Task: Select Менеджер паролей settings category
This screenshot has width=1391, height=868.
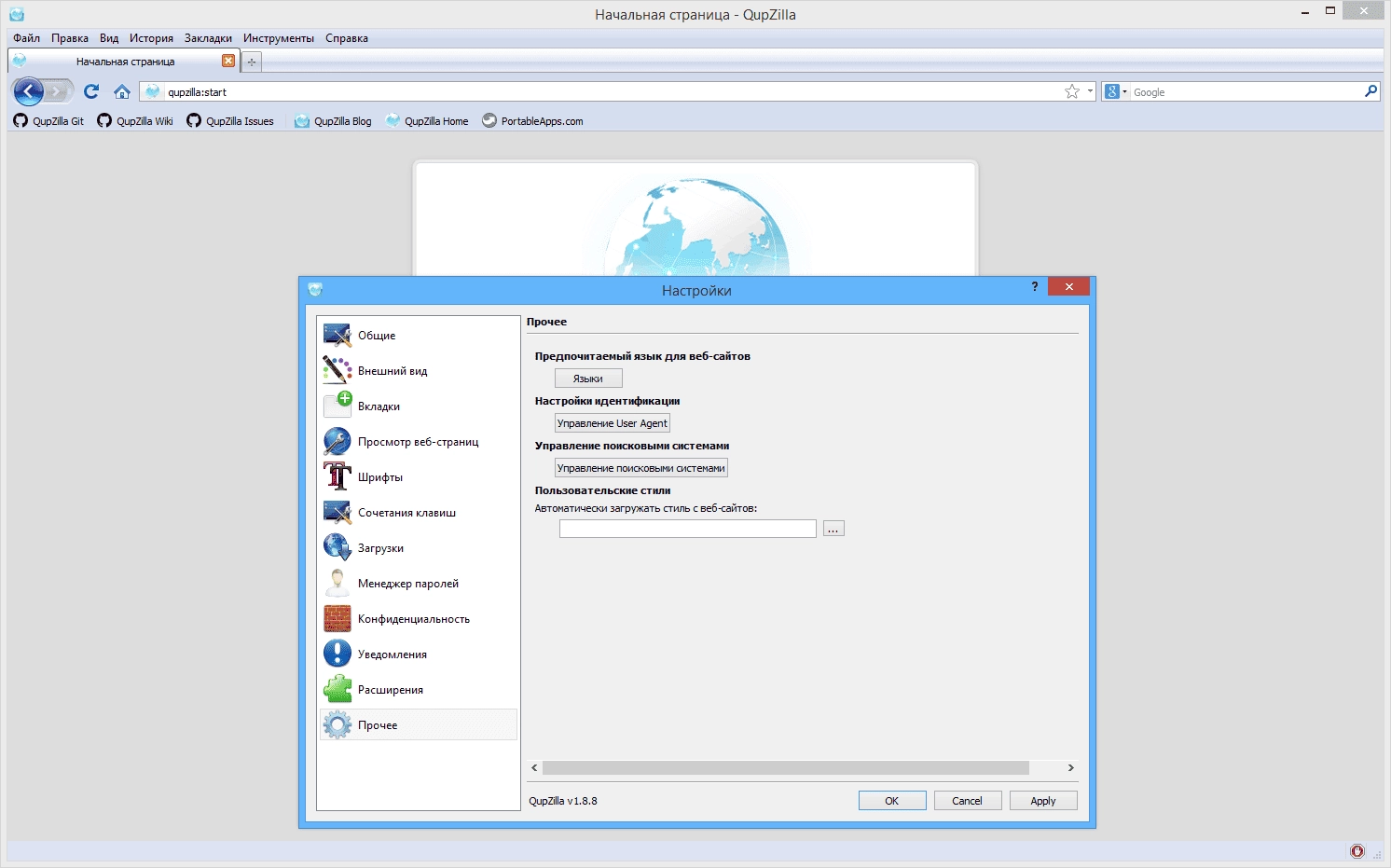Action: pos(418,584)
